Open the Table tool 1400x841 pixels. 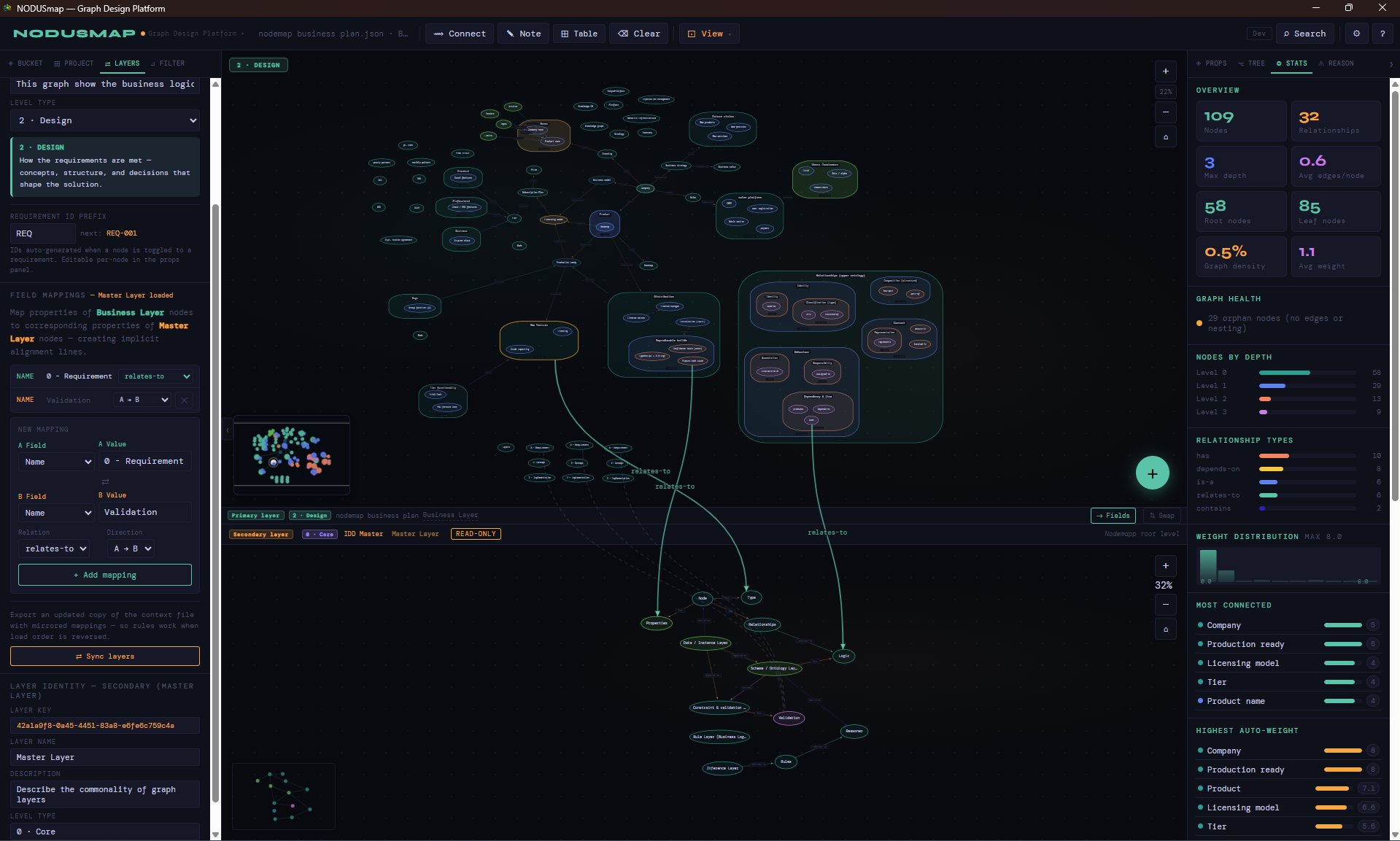(579, 34)
